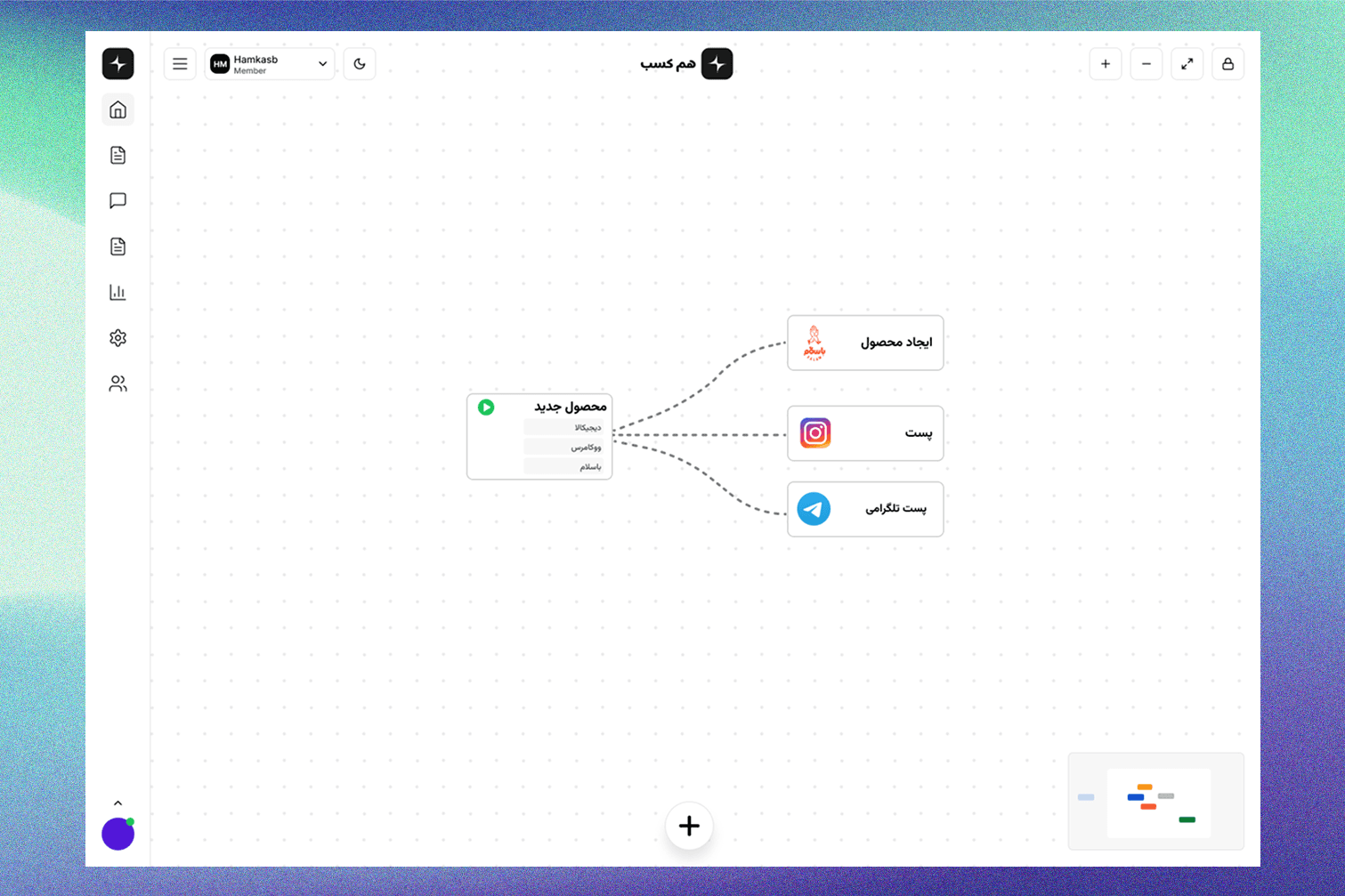Click the minimap in the bottom-right corner

[1155, 802]
